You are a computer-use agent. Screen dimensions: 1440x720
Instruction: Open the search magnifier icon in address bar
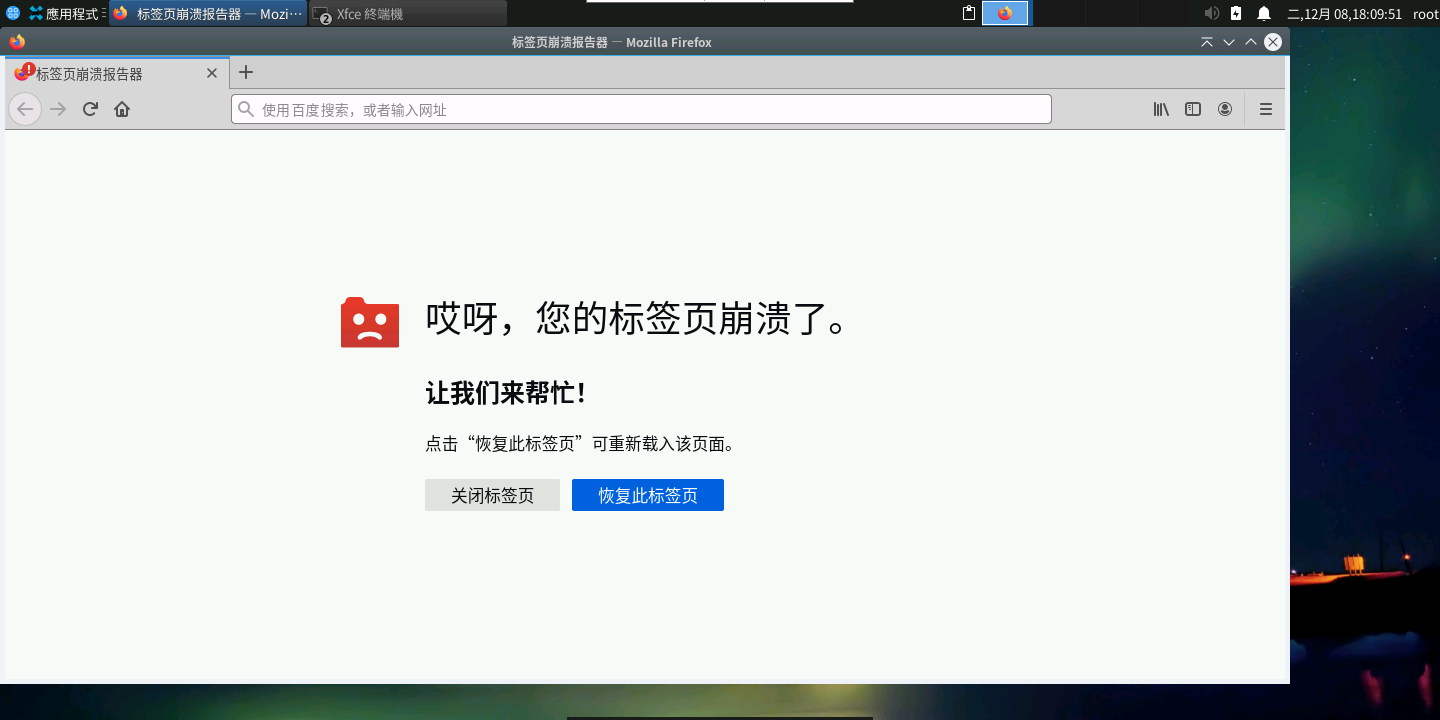tap(247, 109)
